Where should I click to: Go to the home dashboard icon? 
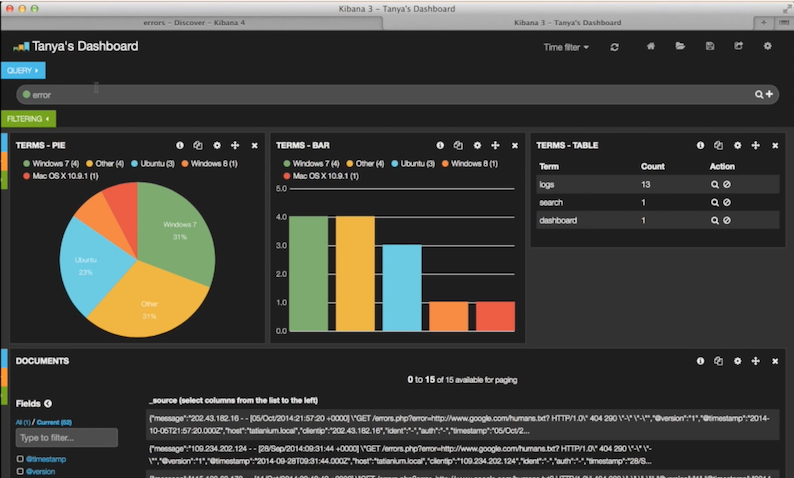[x=651, y=46]
